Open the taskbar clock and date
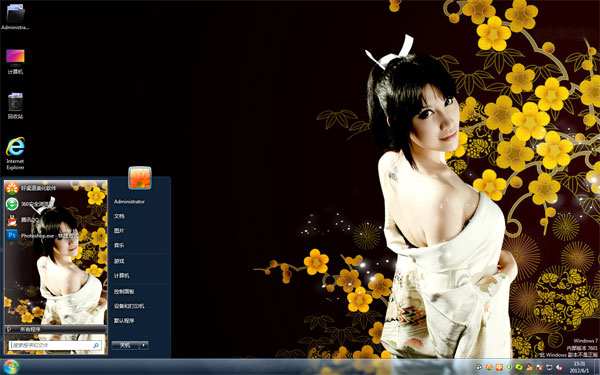The height and width of the screenshot is (375, 600). (579, 367)
